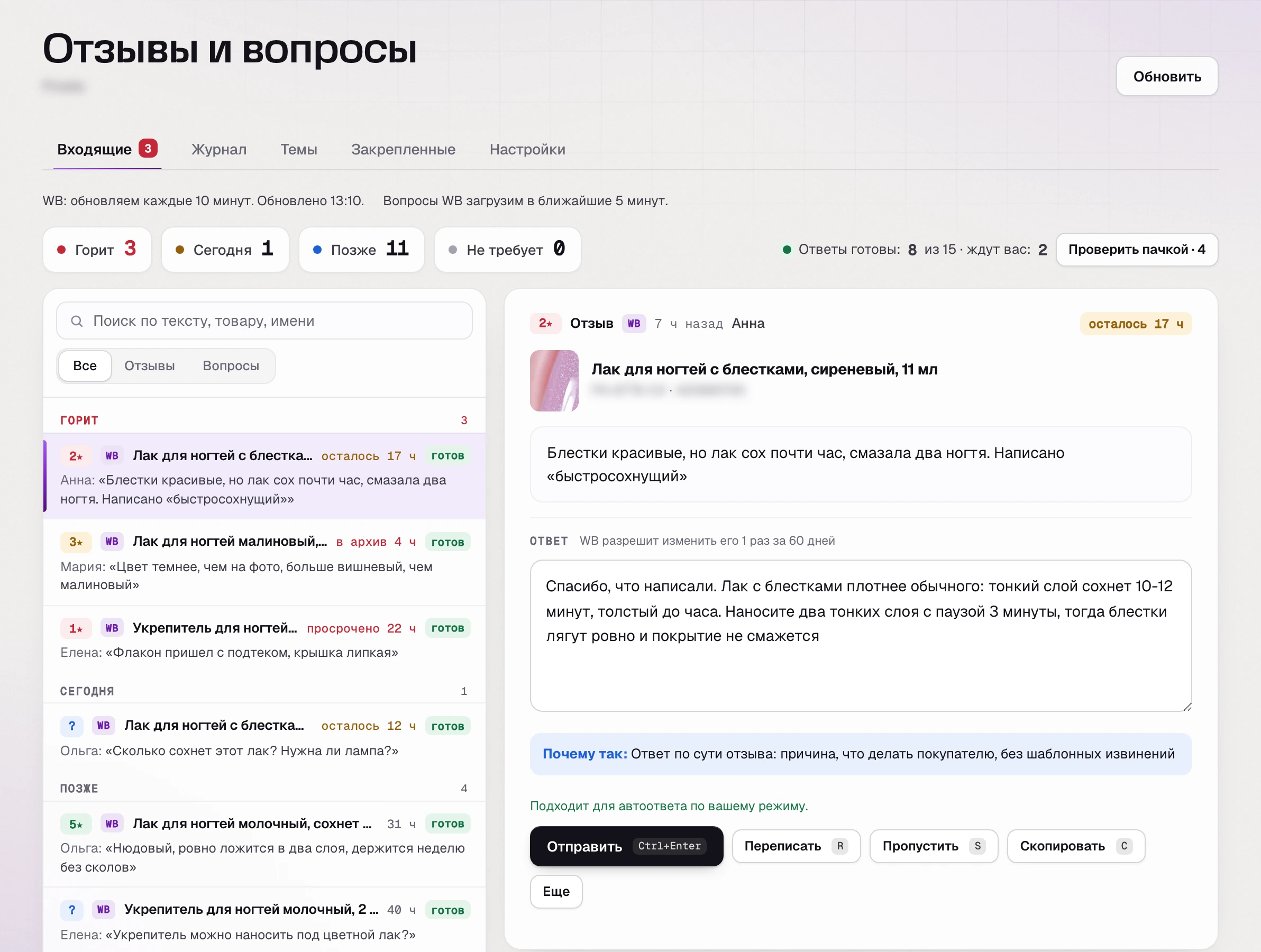The width and height of the screenshot is (1261, 952).
Task: Click the Переписать button
Action: click(796, 847)
